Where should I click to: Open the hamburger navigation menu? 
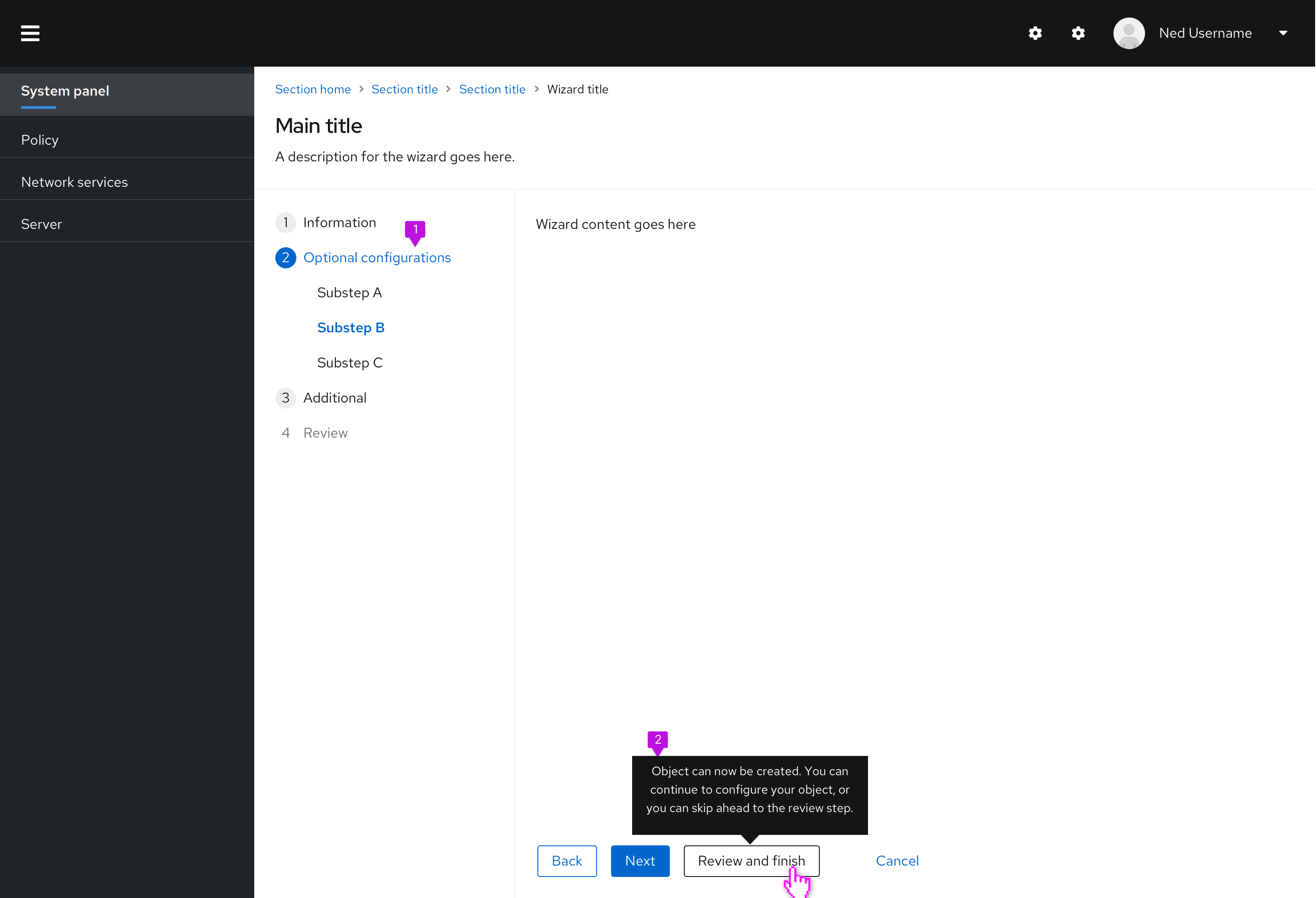coord(30,33)
